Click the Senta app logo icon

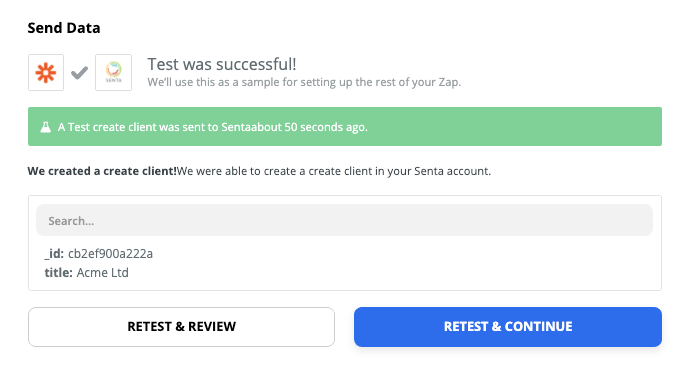pyautogui.click(x=113, y=73)
